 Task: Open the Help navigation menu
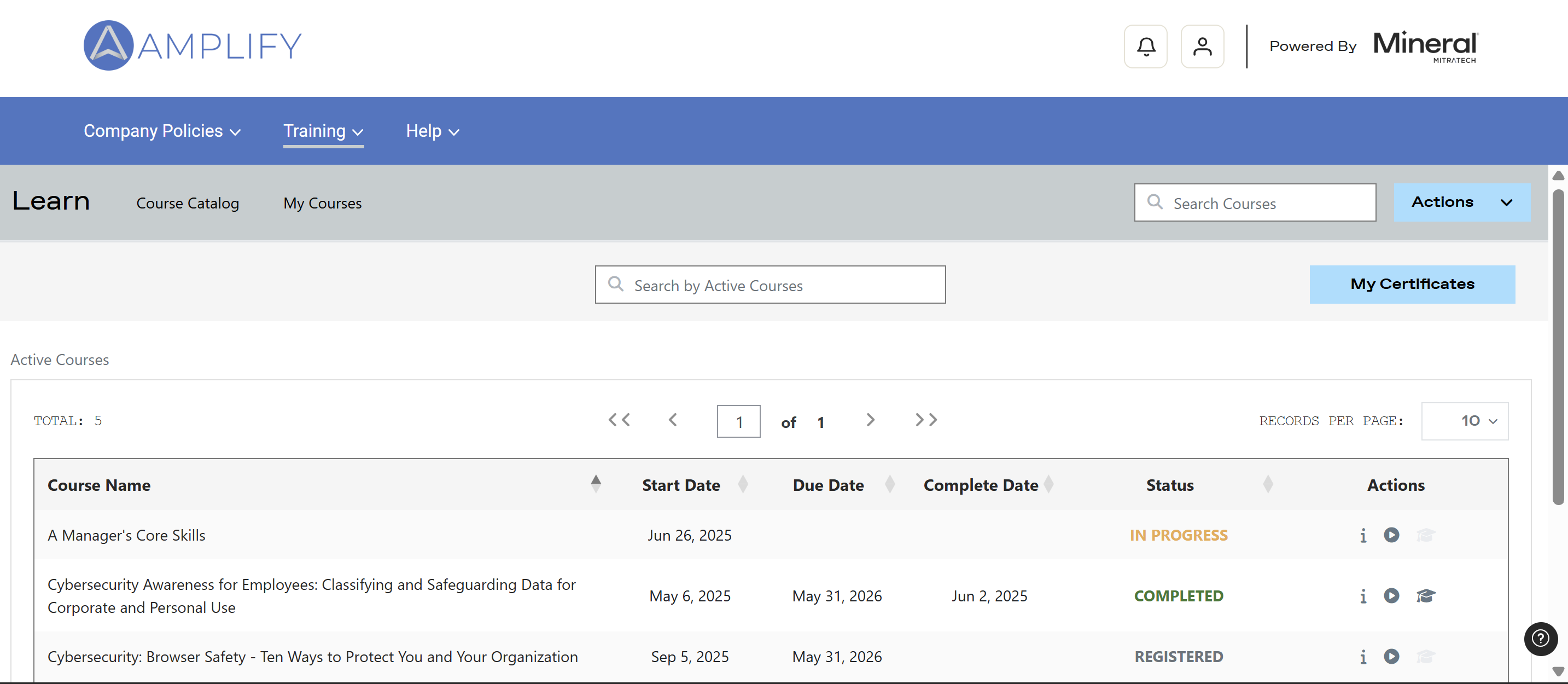point(432,131)
